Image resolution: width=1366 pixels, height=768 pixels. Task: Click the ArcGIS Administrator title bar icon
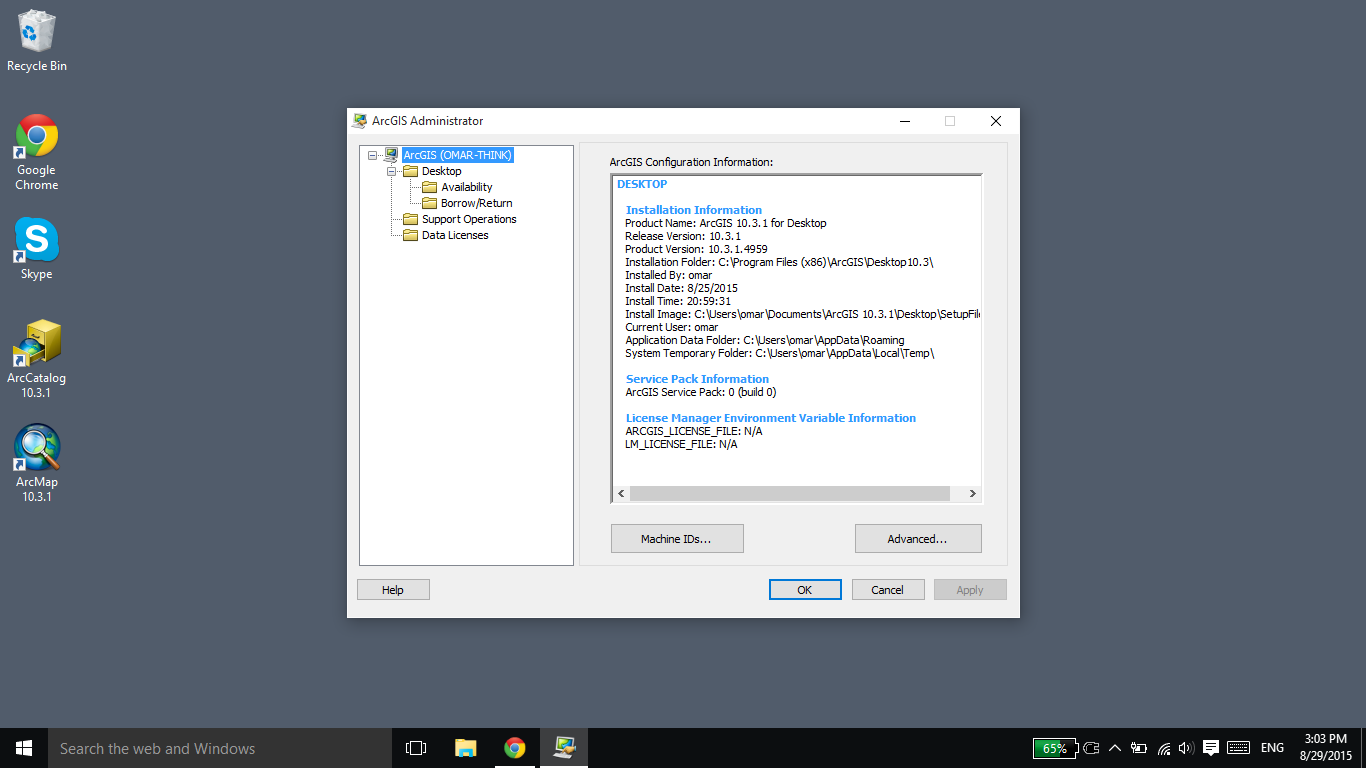pos(359,121)
